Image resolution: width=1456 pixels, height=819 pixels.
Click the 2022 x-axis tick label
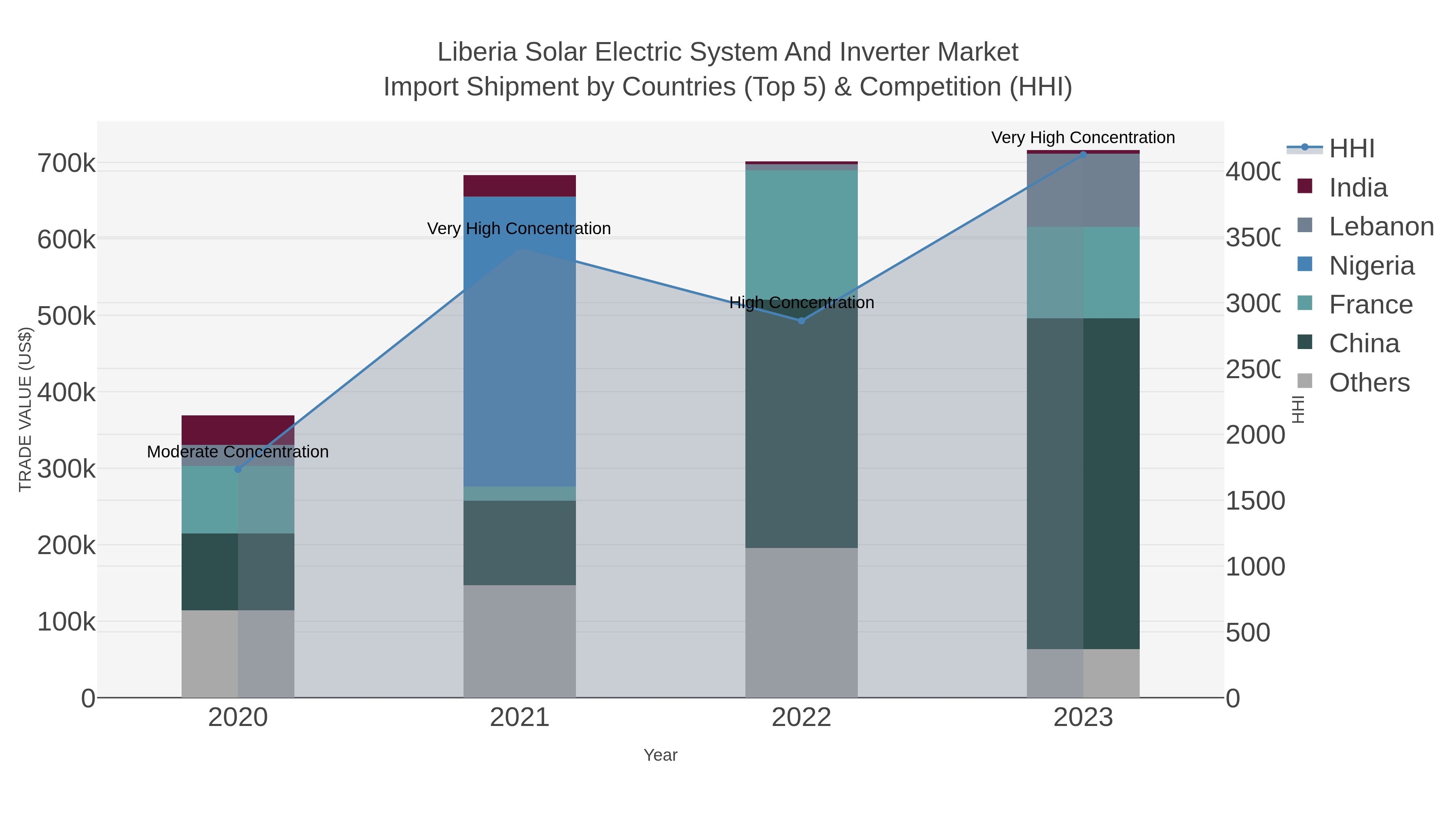(x=802, y=718)
